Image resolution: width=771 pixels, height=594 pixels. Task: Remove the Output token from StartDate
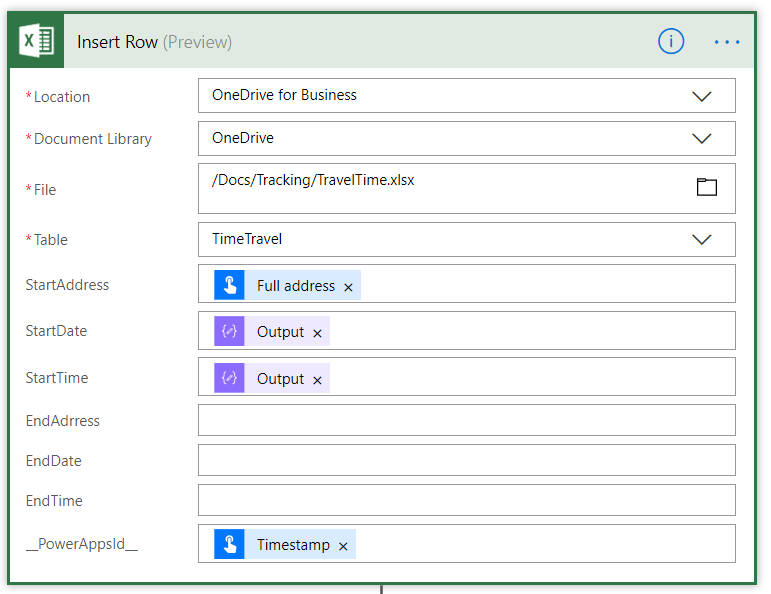coord(317,333)
